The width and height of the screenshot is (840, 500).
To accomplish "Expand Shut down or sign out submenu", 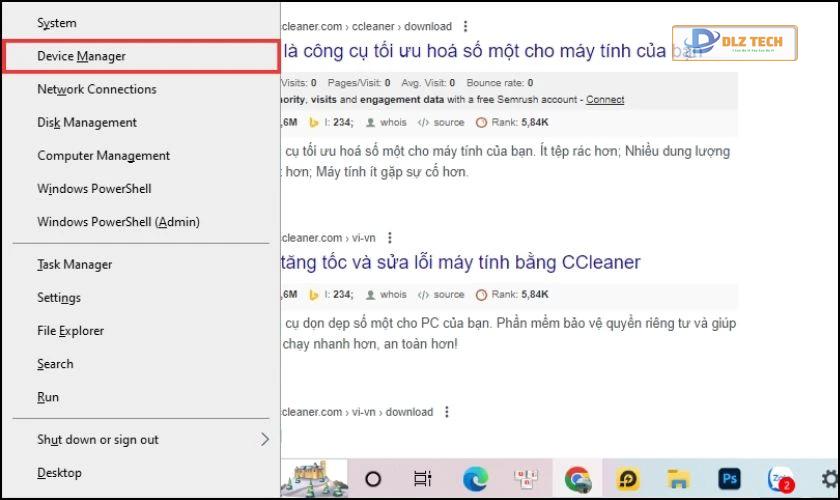I will (x=141, y=440).
